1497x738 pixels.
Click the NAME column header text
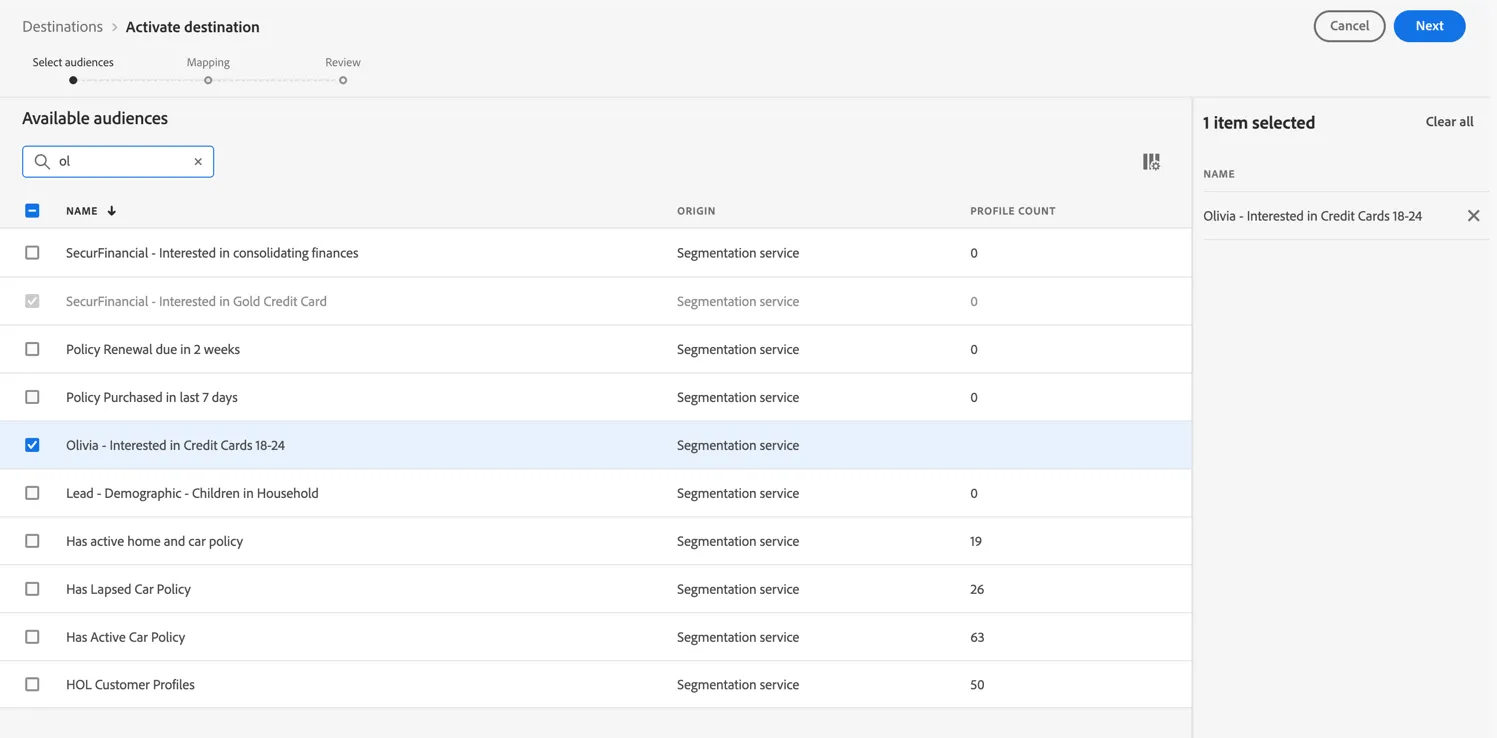tap(82, 211)
